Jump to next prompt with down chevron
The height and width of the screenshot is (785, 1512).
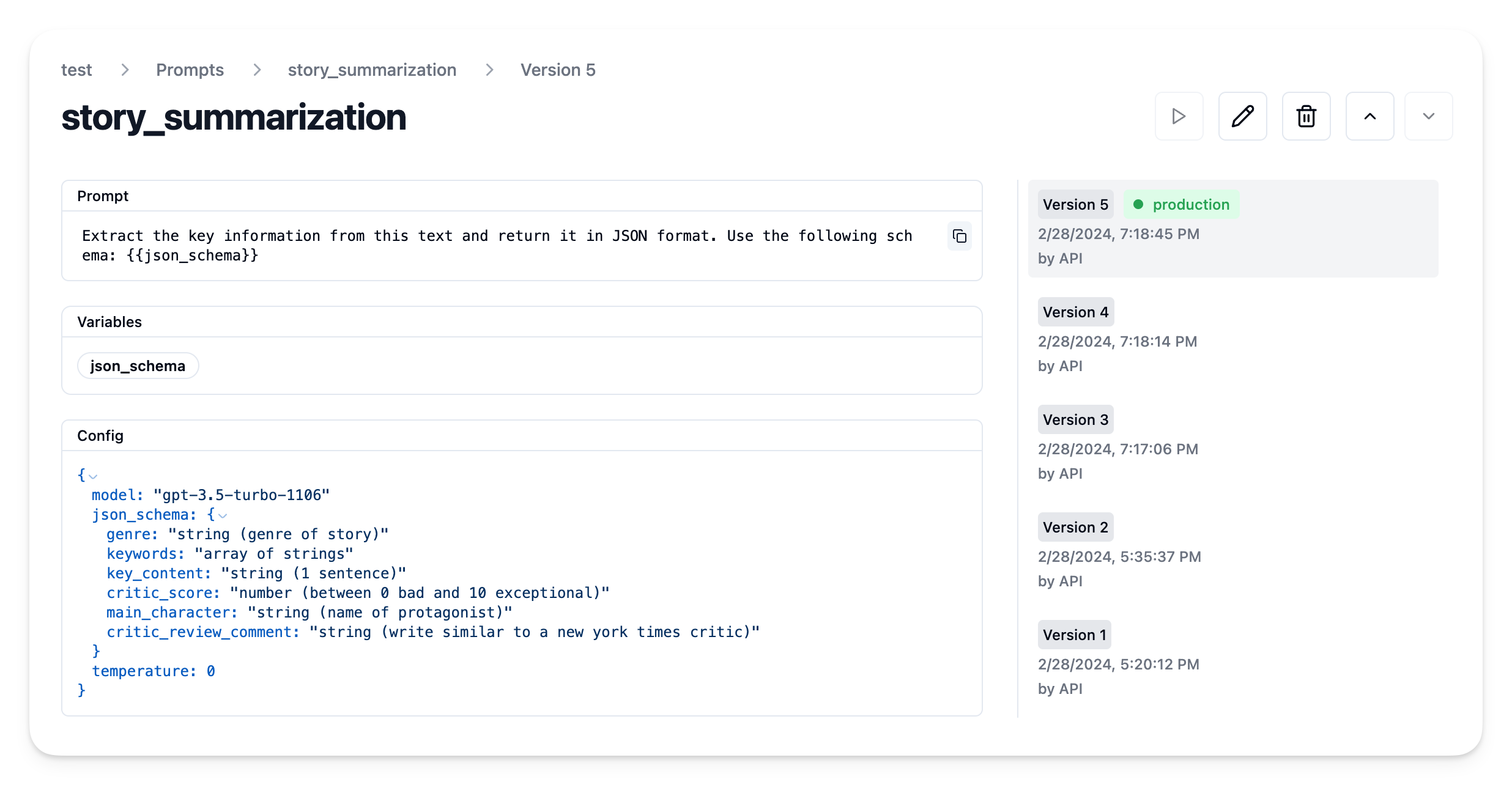(1428, 116)
